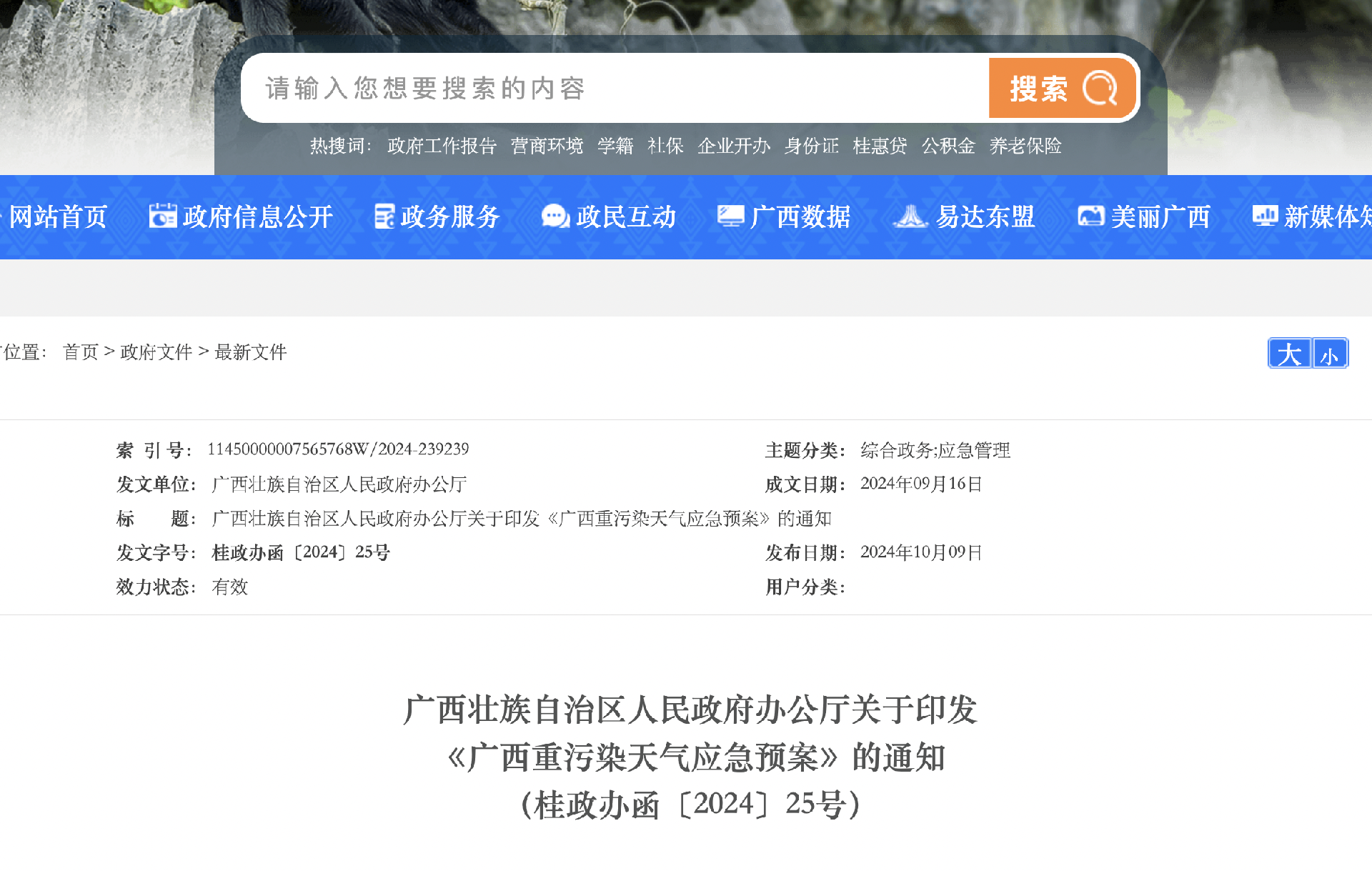Click the 新媒体 broadcast icon
Image resolution: width=1372 pixels, height=871 pixels.
coord(1265,216)
